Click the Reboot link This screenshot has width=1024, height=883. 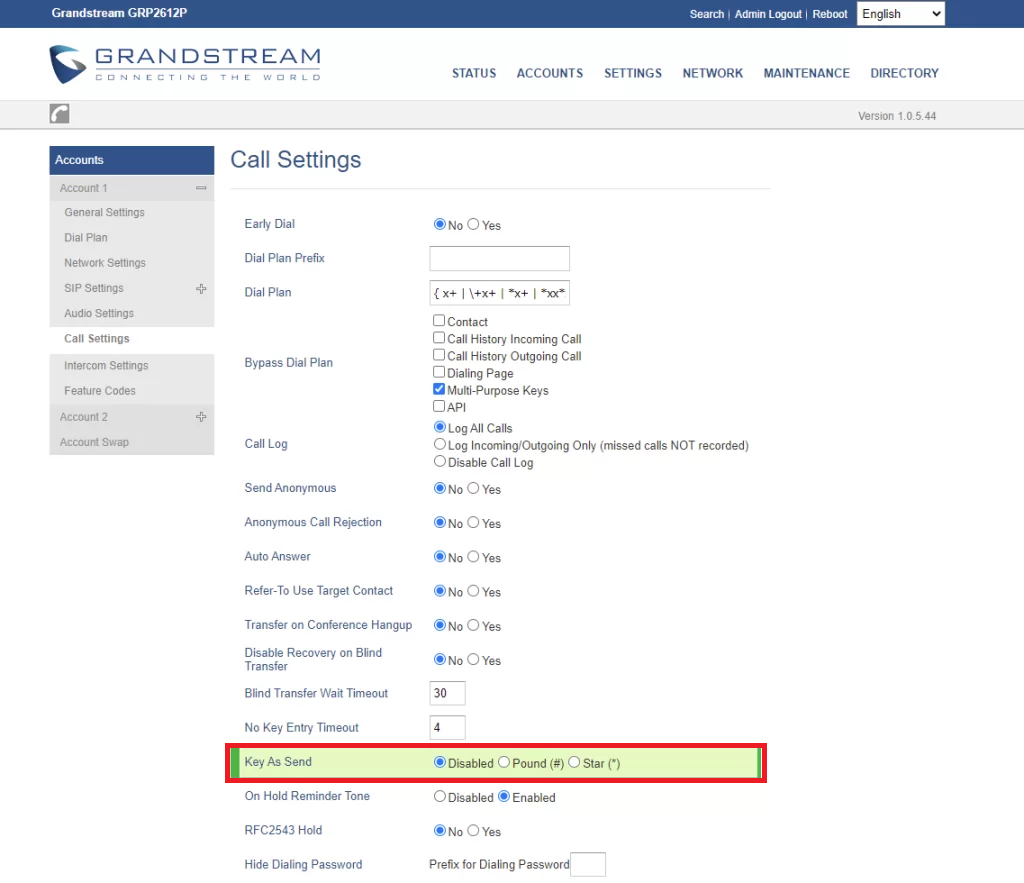click(829, 14)
